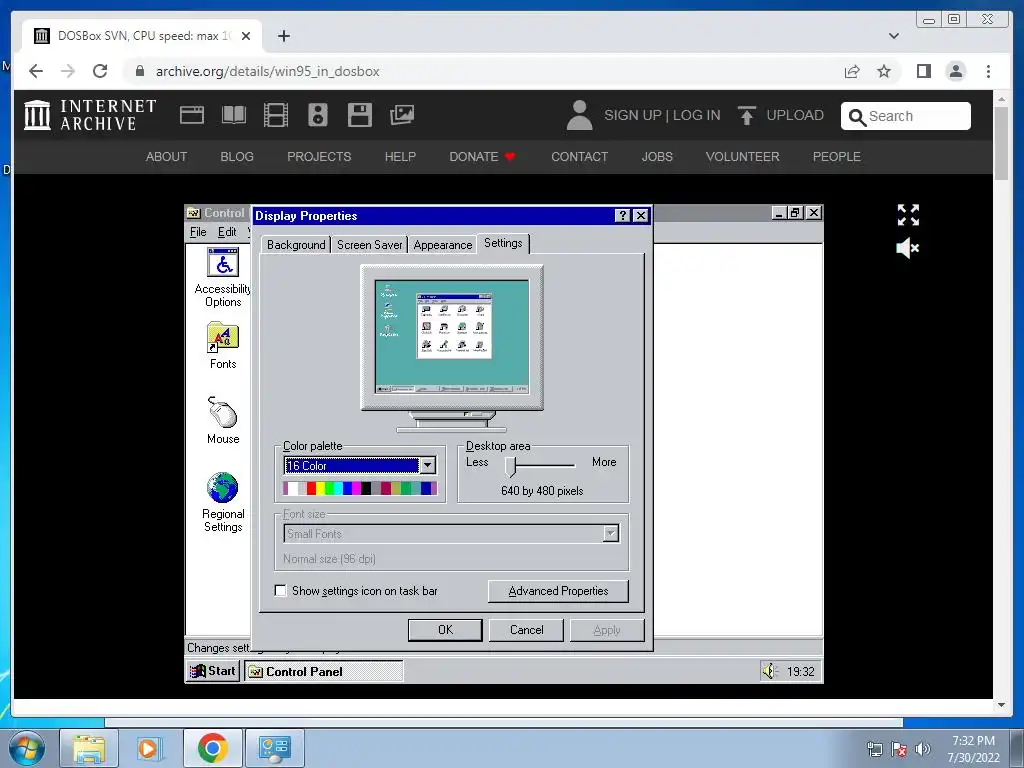This screenshot has width=1024, height=768.
Task: Open the Internet Archive software floppy icon
Action: tap(360, 115)
